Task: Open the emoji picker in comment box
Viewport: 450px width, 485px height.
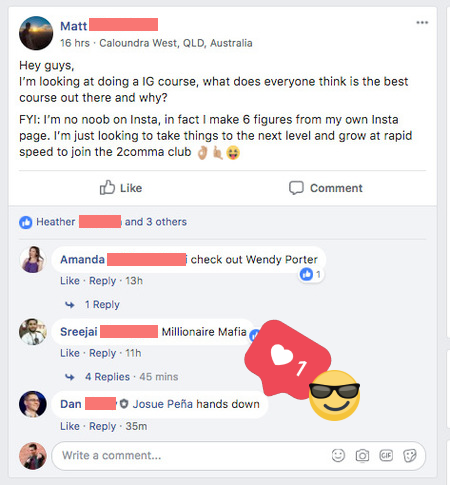Action: point(338,455)
